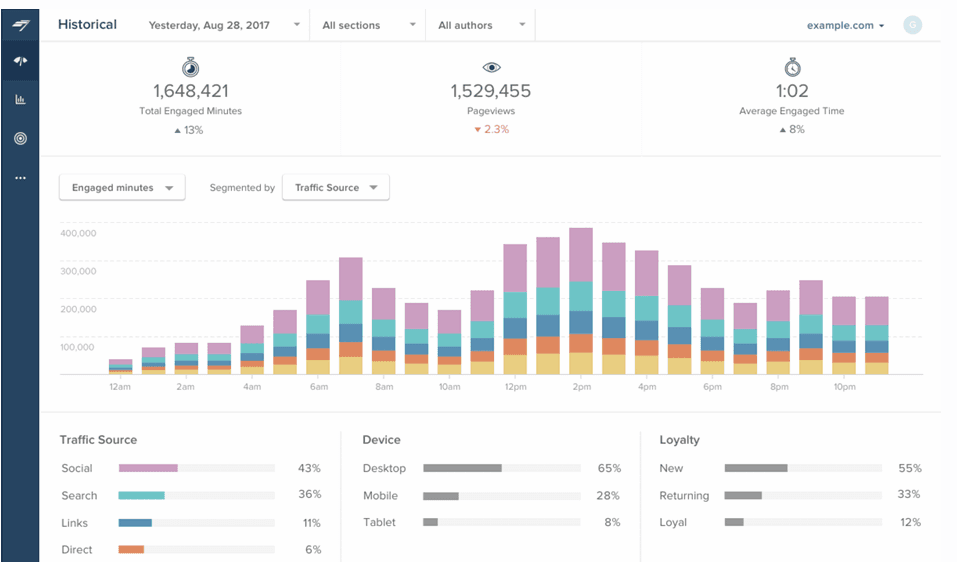The height and width of the screenshot is (562, 957).
Task: Open the dashboard gauge icon in sidebar
Action: (x=20, y=62)
